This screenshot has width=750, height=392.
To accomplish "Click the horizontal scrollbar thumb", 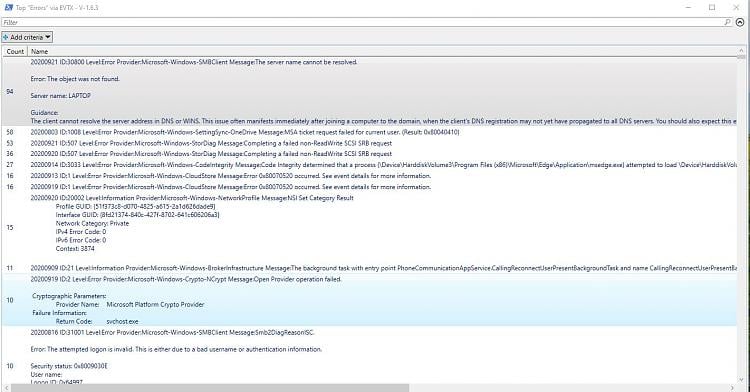I will pyautogui.click(x=210, y=388).
